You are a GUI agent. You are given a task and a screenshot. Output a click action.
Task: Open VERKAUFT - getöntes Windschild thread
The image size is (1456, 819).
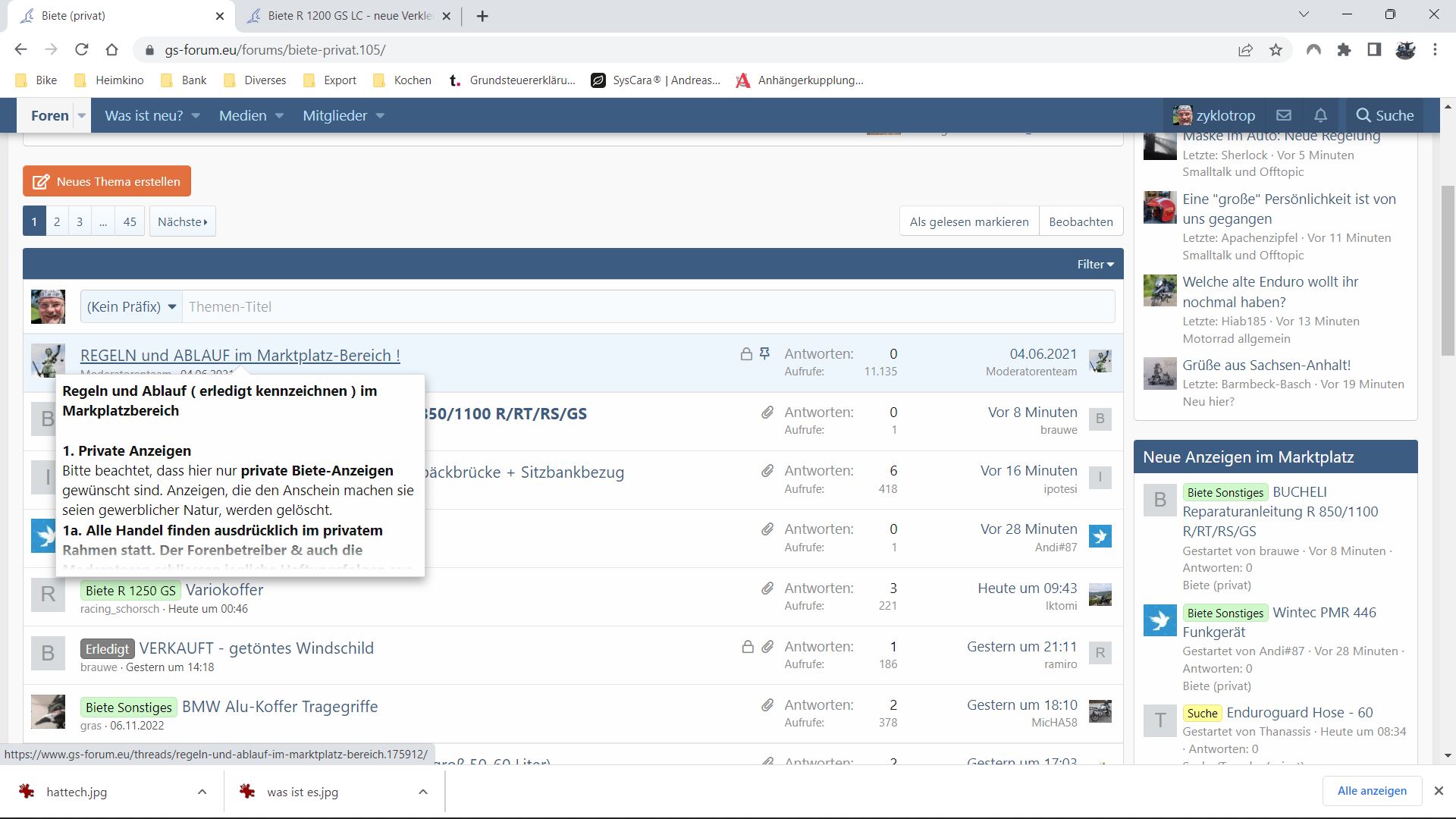(256, 648)
